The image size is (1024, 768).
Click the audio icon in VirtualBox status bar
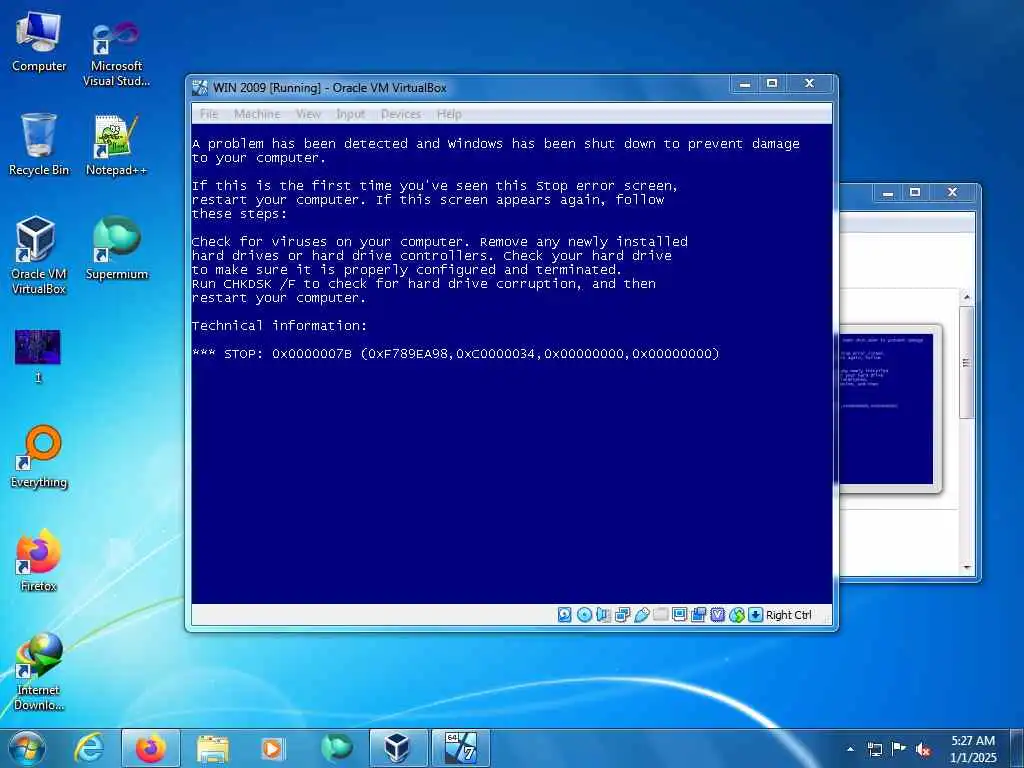(x=603, y=615)
